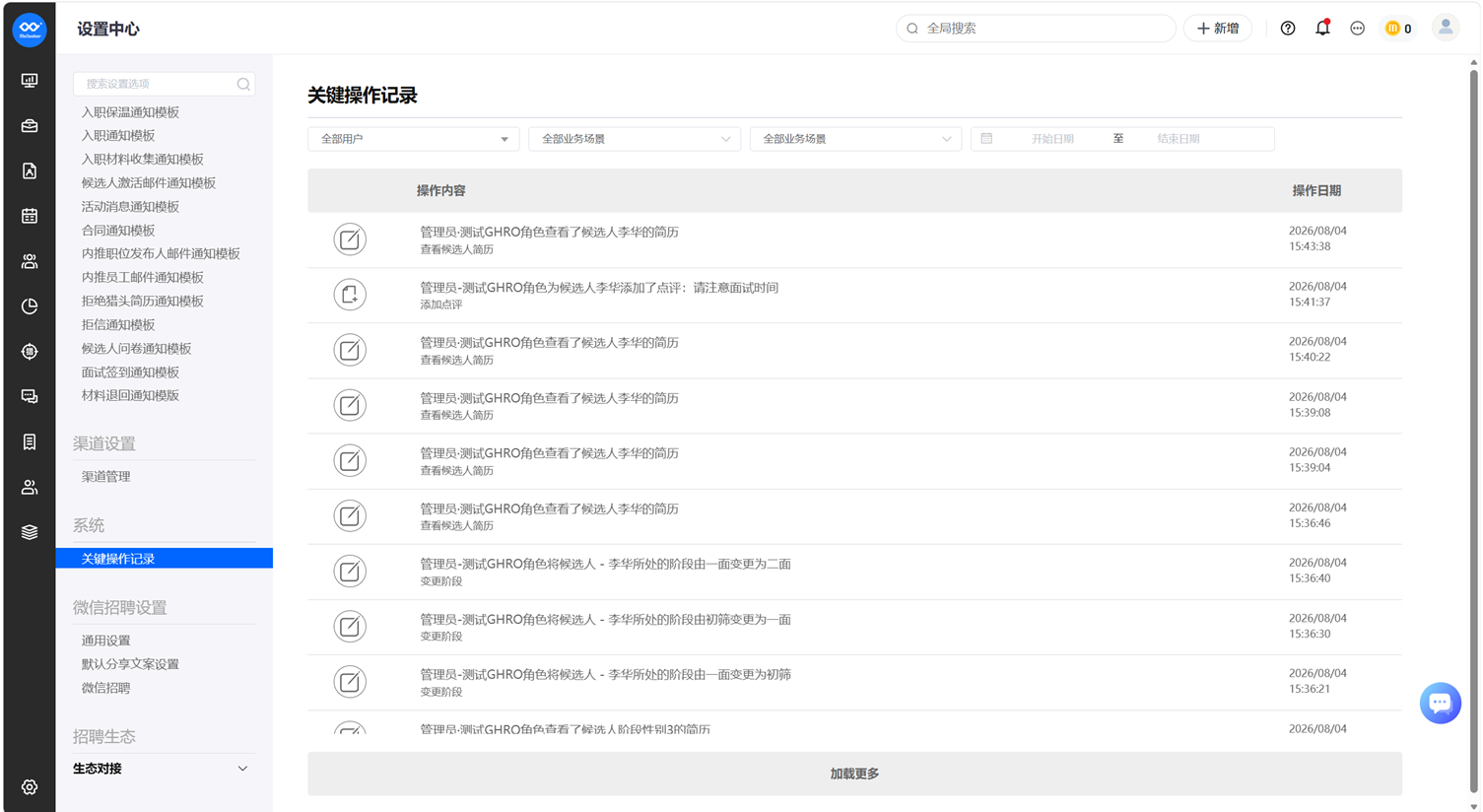The image size is (1483, 812).
Task: Click magnifier icon in settings search box
Action: pos(243,84)
